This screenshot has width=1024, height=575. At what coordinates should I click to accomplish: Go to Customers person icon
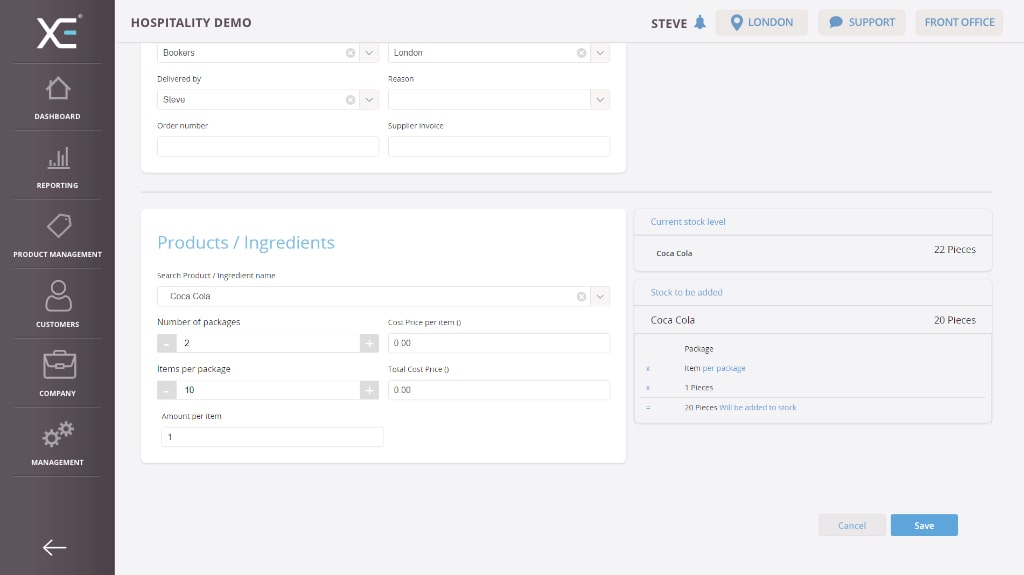coord(57,296)
